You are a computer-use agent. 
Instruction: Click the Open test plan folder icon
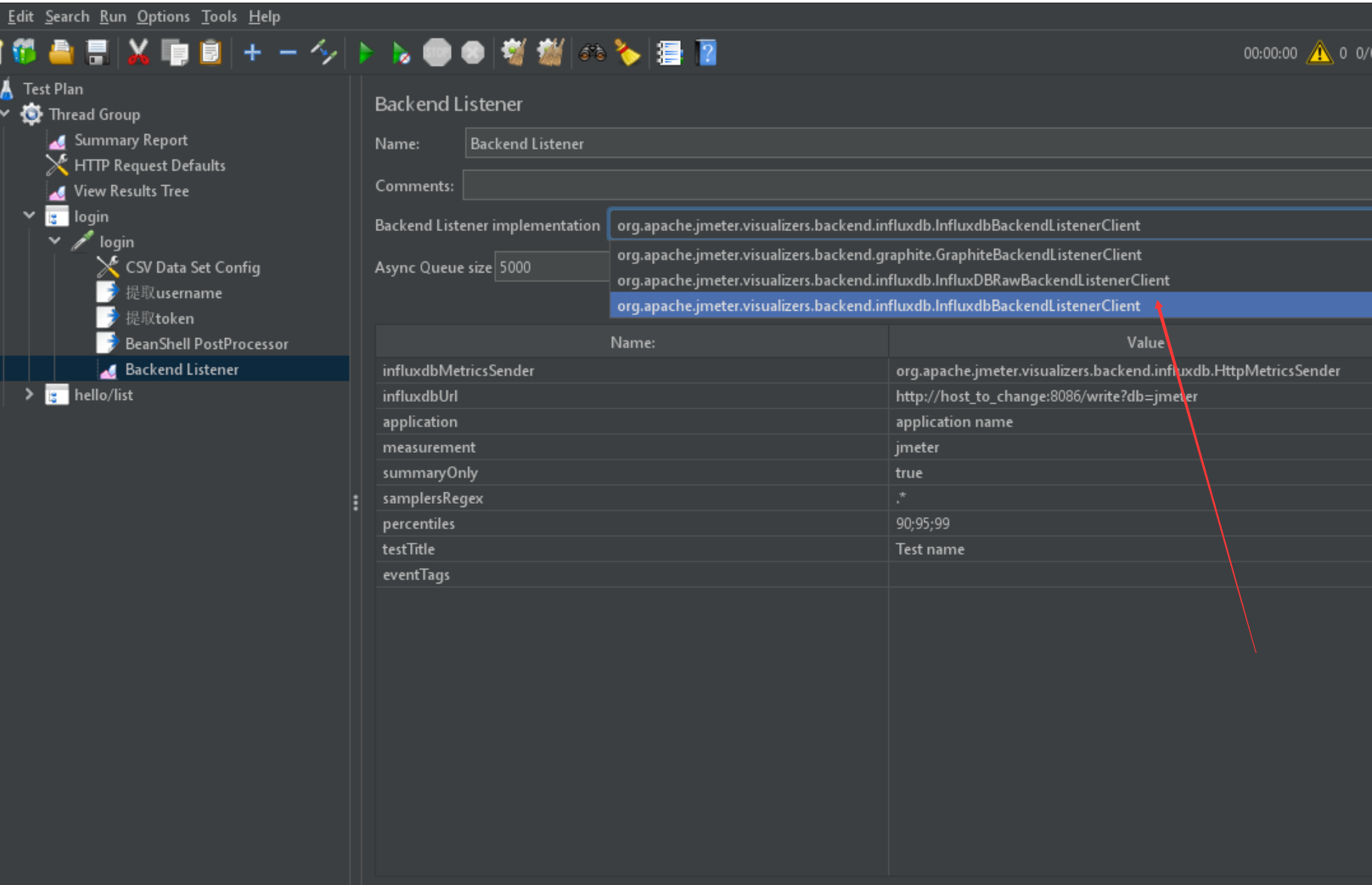(x=61, y=53)
